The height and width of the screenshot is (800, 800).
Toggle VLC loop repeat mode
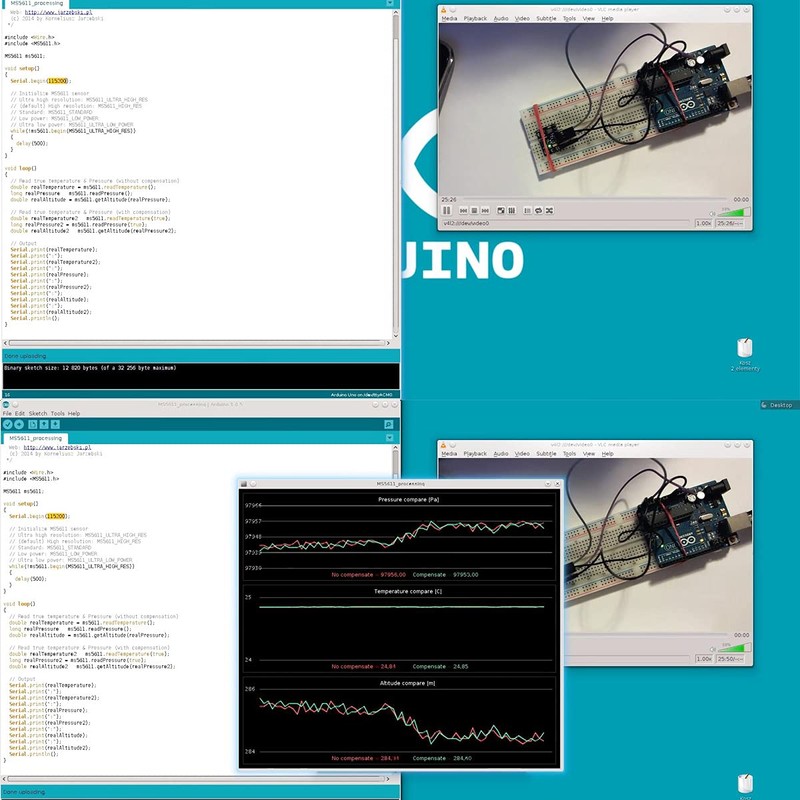click(538, 210)
